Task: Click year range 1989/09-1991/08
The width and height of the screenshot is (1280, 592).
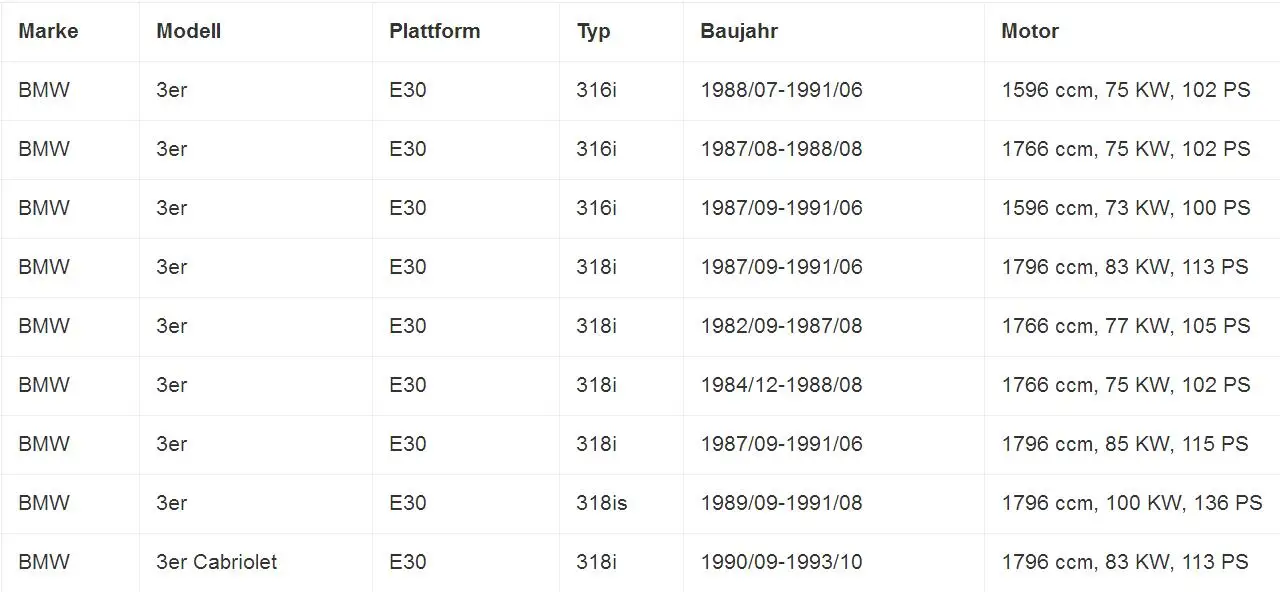Action: (781, 503)
